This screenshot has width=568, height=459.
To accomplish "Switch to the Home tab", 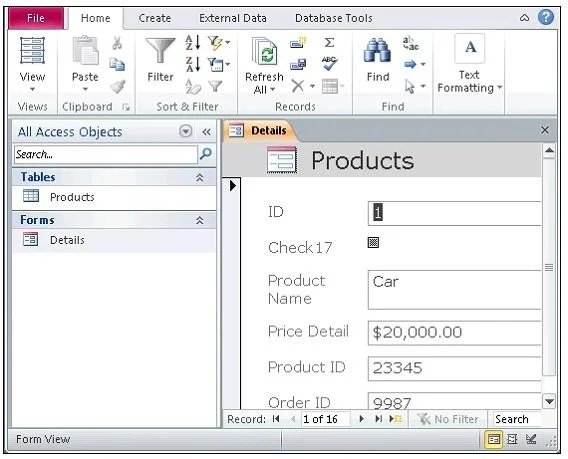I will 96,18.
